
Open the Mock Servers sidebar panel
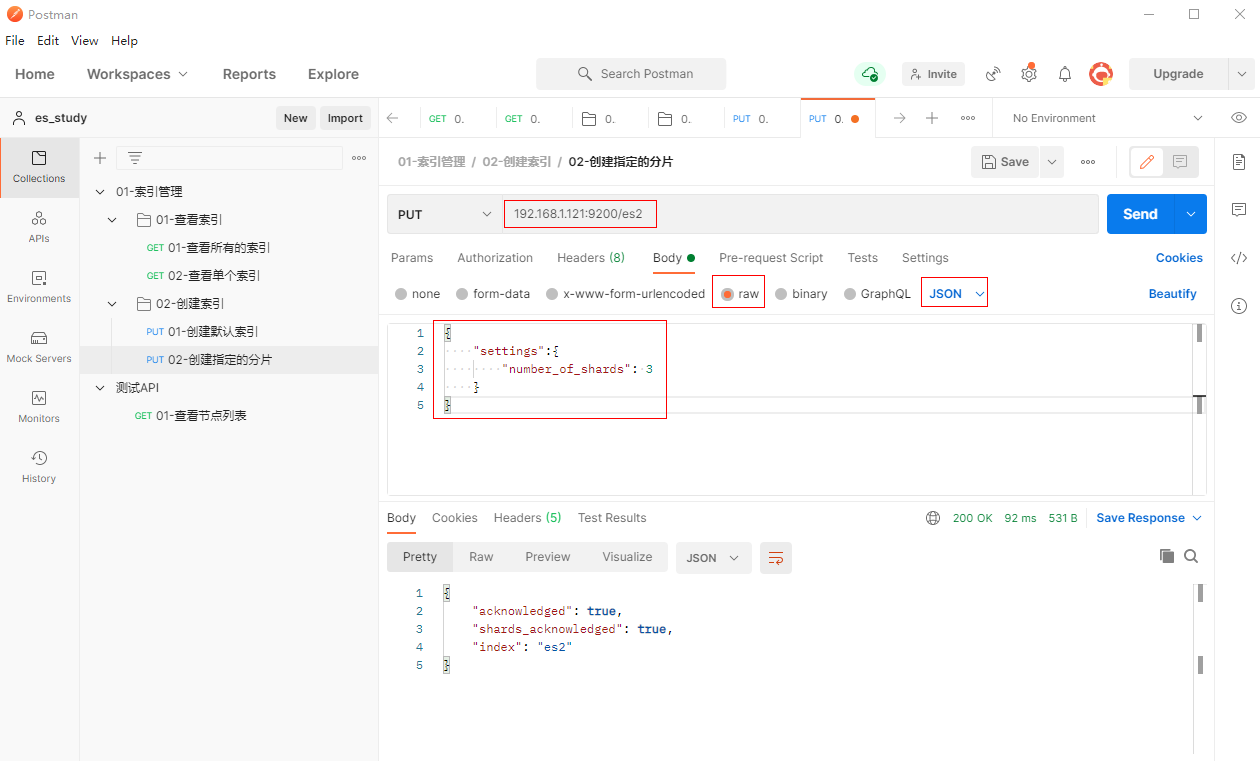(39, 346)
